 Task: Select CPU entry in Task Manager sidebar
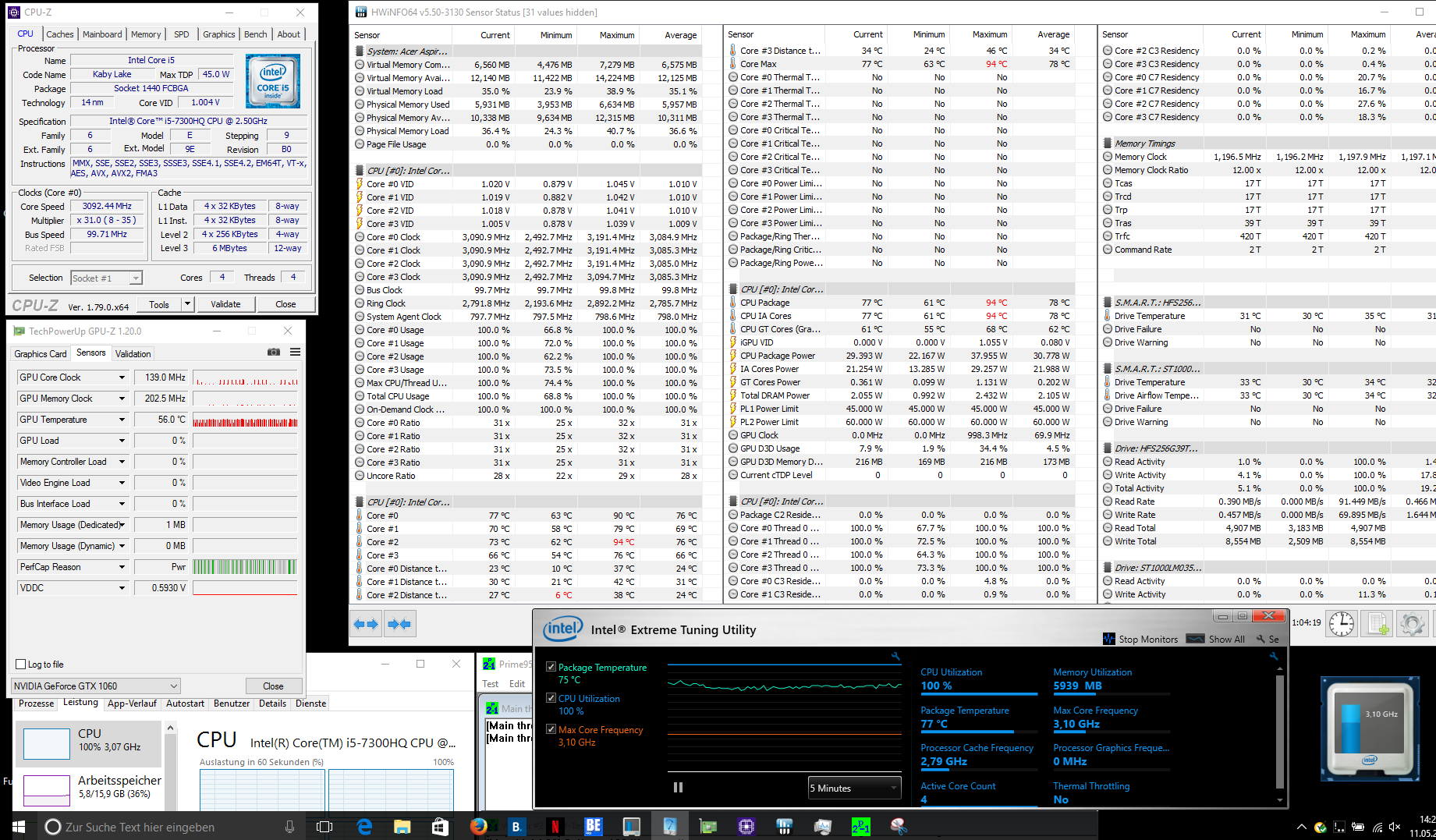88,744
